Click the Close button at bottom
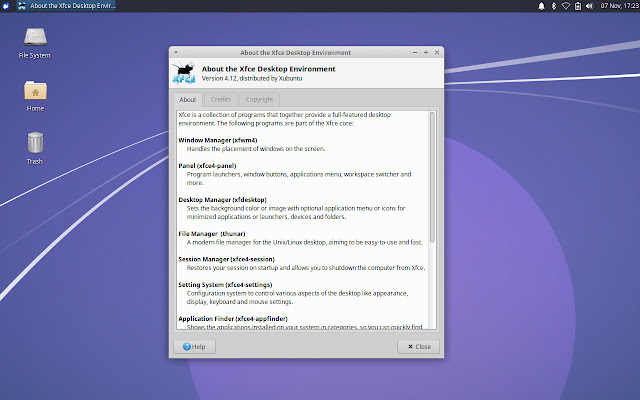 tap(418, 347)
